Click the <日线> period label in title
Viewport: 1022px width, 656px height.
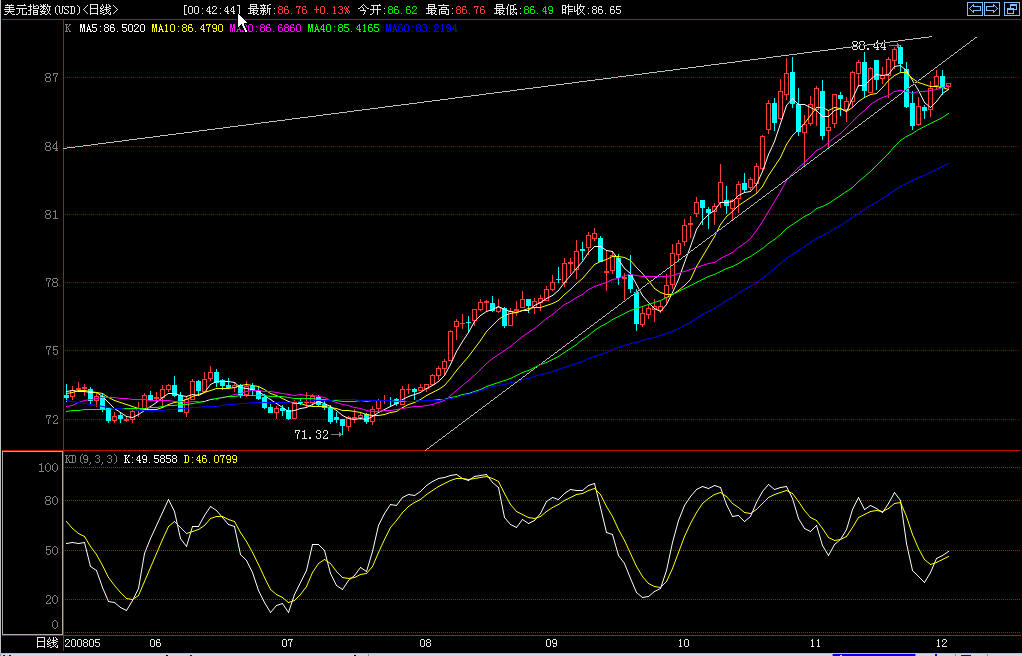click(101, 10)
